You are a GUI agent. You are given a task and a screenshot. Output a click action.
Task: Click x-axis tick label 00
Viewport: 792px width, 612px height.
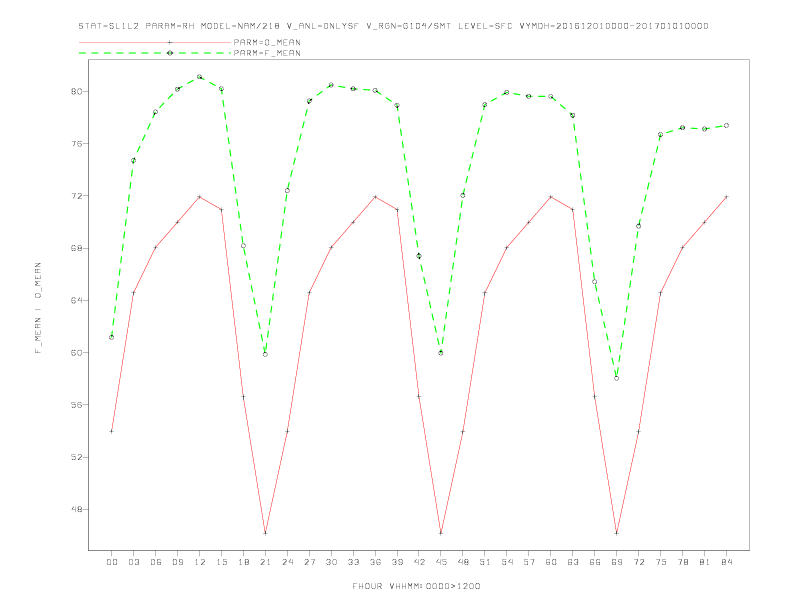coord(112,562)
